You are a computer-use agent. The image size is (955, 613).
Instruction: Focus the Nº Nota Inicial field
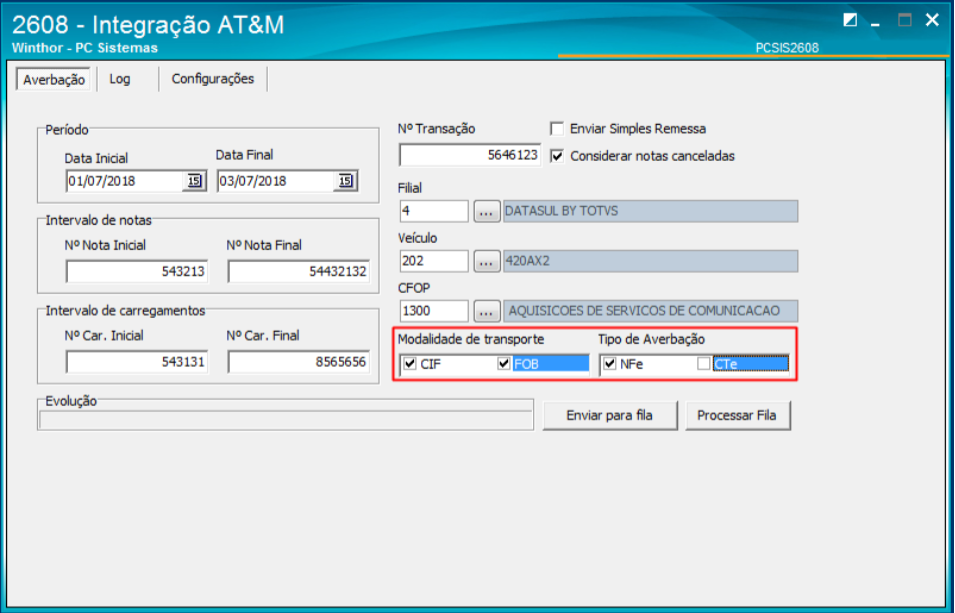137,271
